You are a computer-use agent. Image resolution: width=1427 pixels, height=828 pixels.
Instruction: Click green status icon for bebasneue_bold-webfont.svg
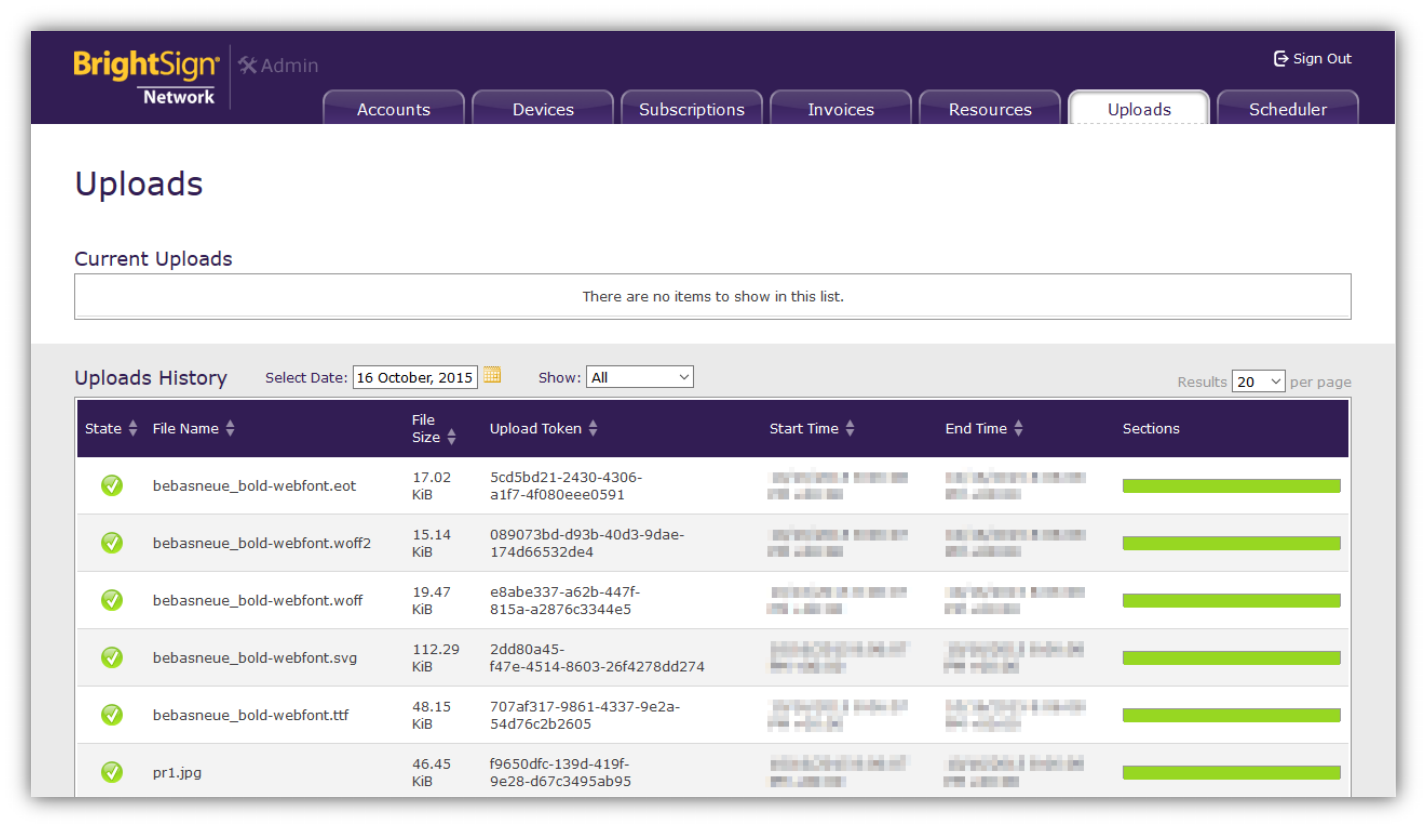(112, 657)
